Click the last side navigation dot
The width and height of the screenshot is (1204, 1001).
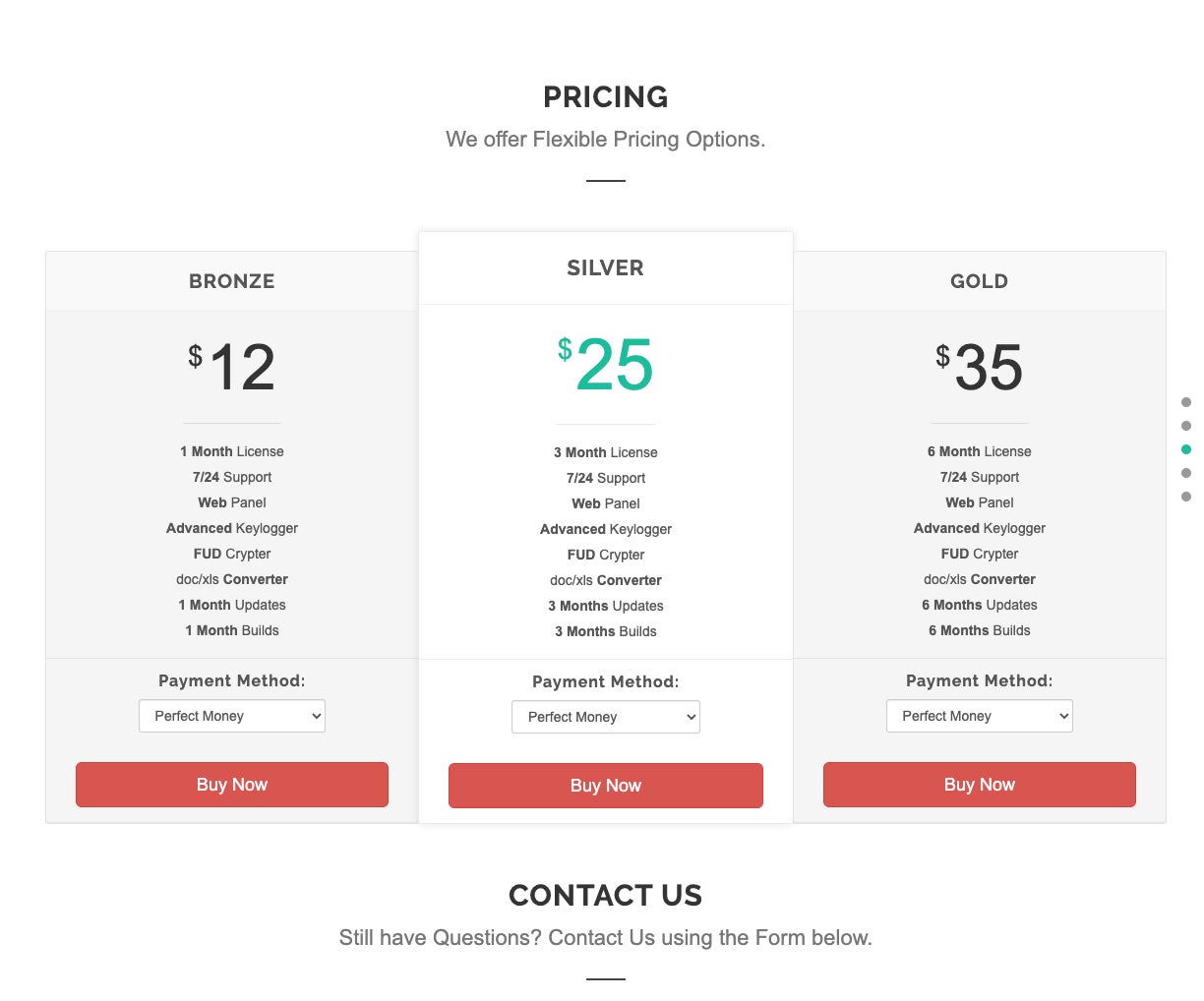1186,497
